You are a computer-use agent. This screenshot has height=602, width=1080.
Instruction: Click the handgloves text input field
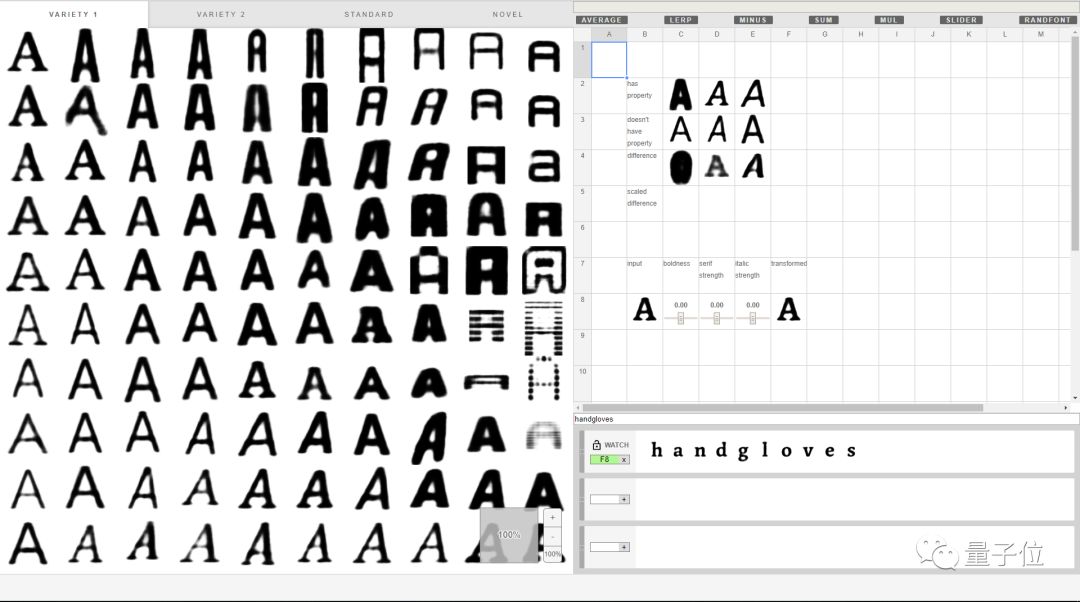pyautogui.click(x=825, y=419)
